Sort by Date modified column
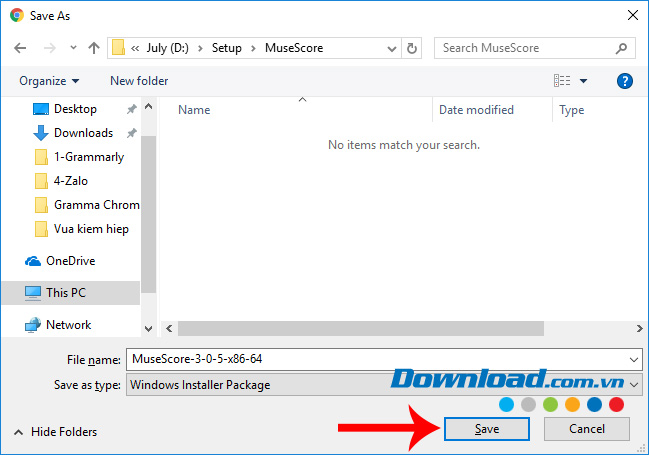Viewport: 649px width, 455px height. point(476,110)
